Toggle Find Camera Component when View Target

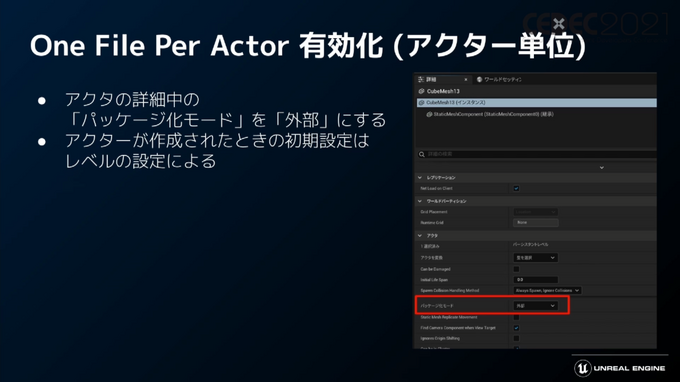pyautogui.click(x=516, y=328)
